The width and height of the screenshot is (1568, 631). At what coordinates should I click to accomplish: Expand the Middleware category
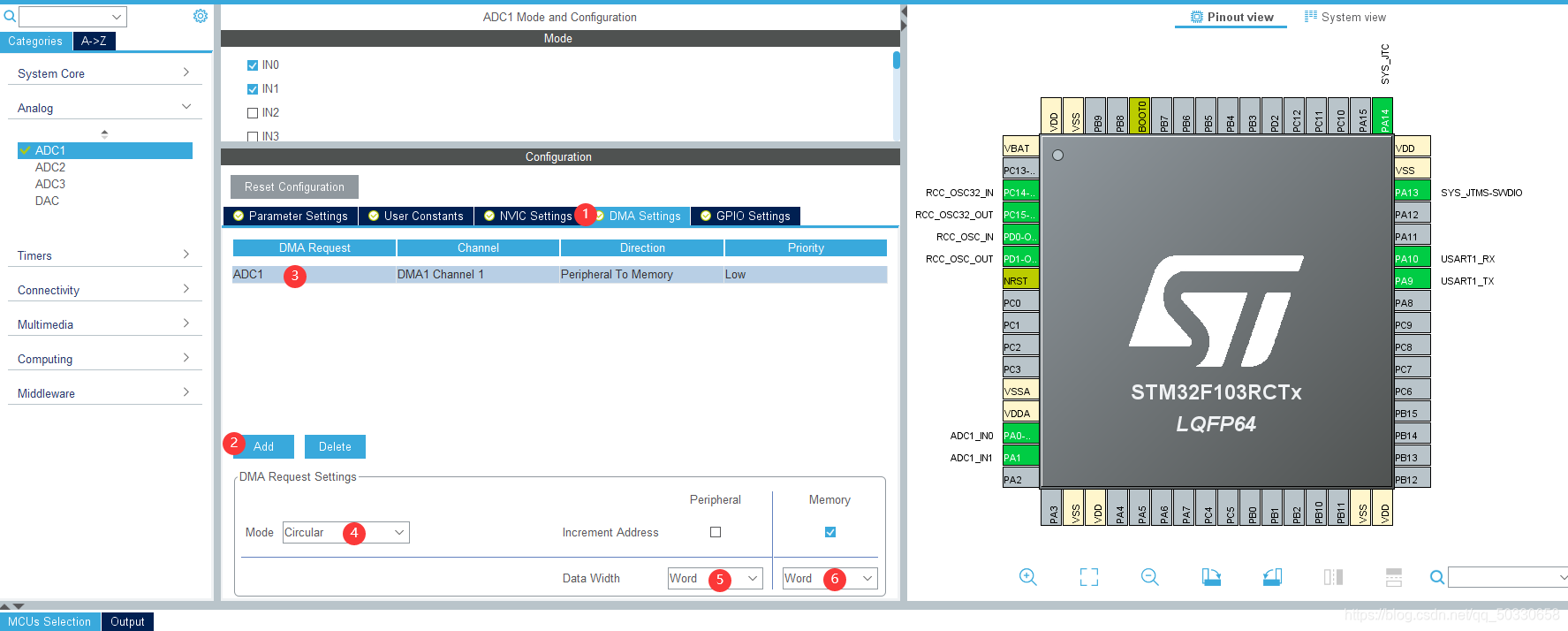104,393
